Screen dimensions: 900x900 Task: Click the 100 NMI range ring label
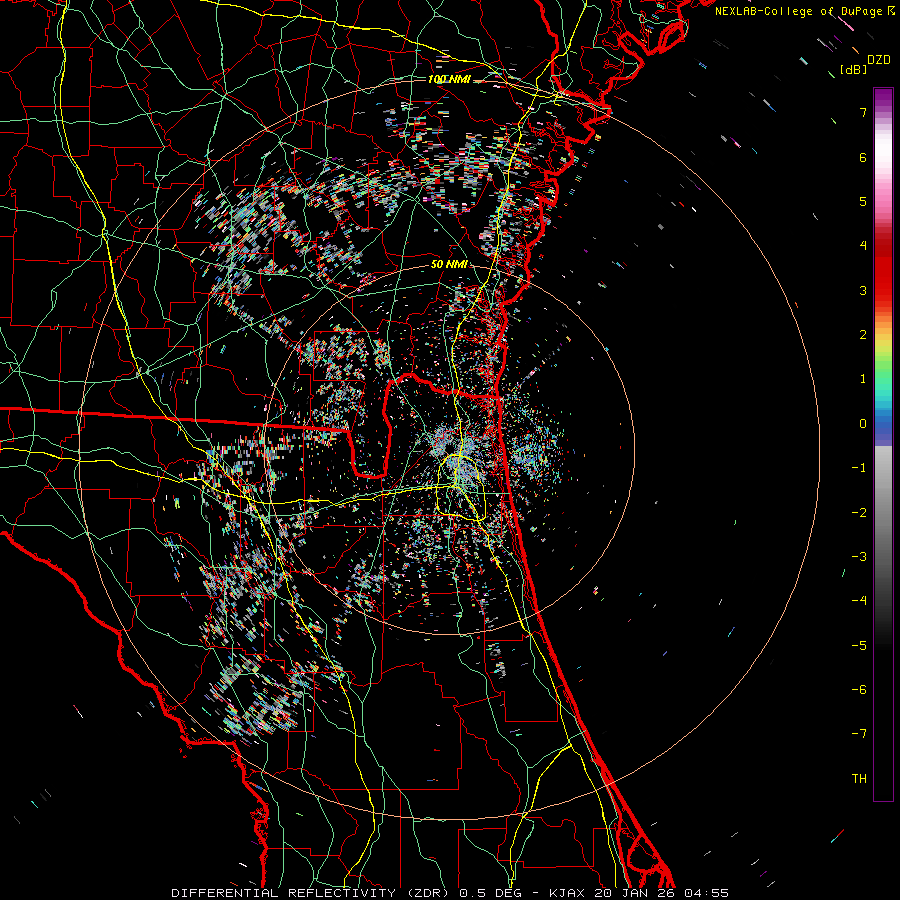(449, 79)
